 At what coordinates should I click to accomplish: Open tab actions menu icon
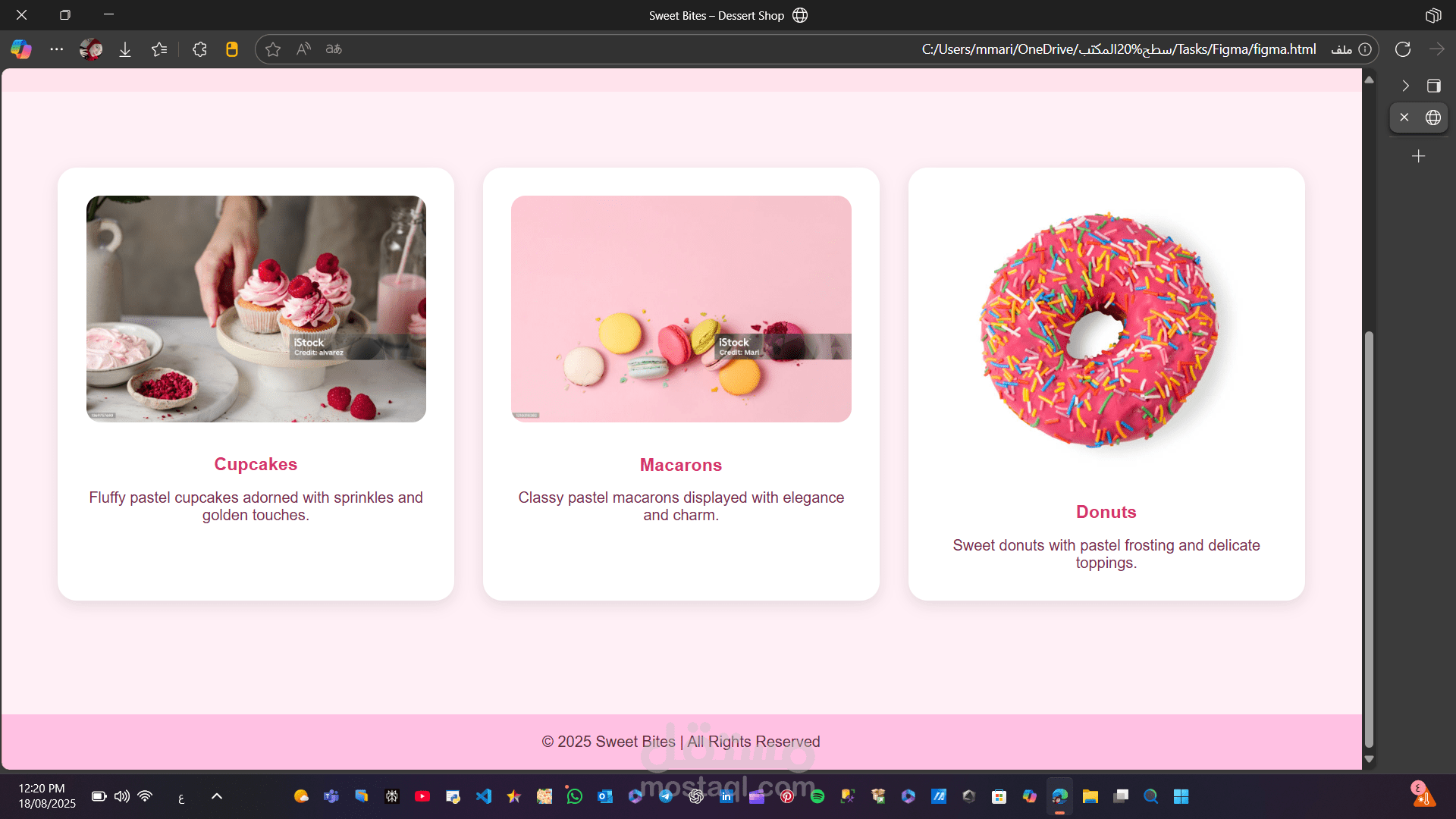(x=1433, y=86)
